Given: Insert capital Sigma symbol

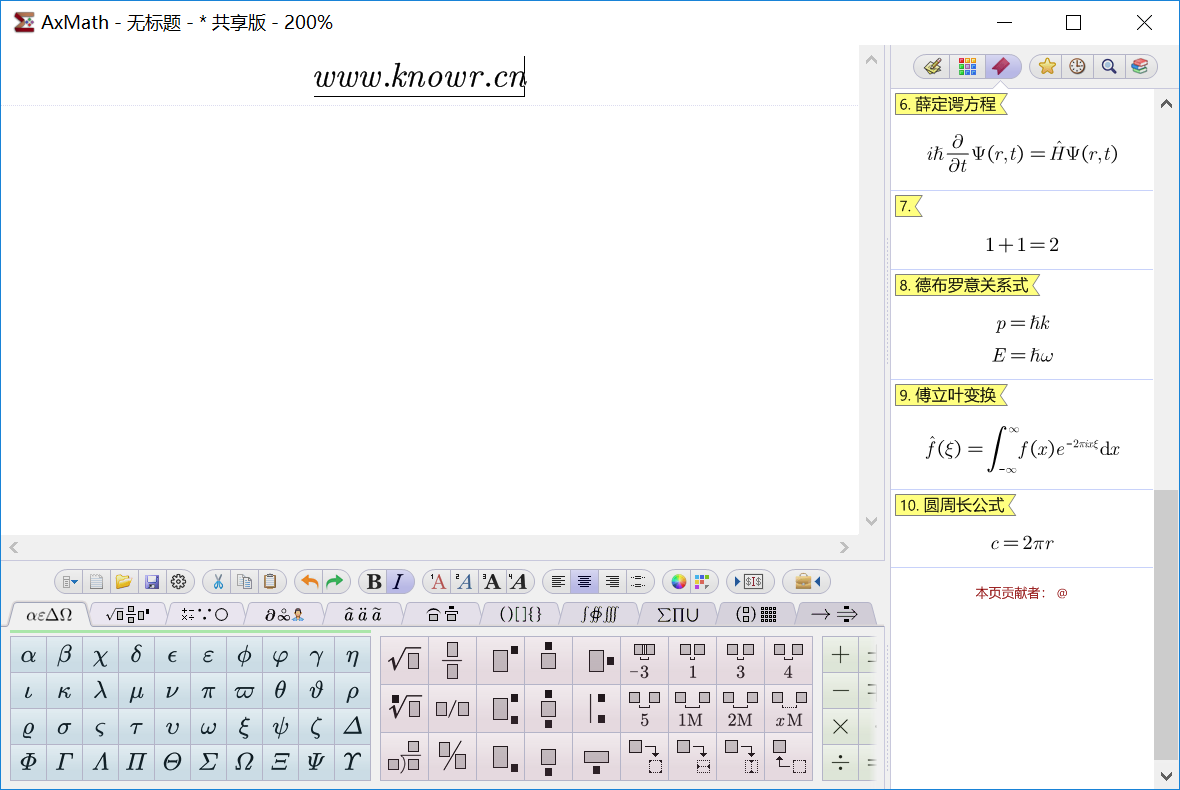Looking at the screenshot, I should 208,761.
